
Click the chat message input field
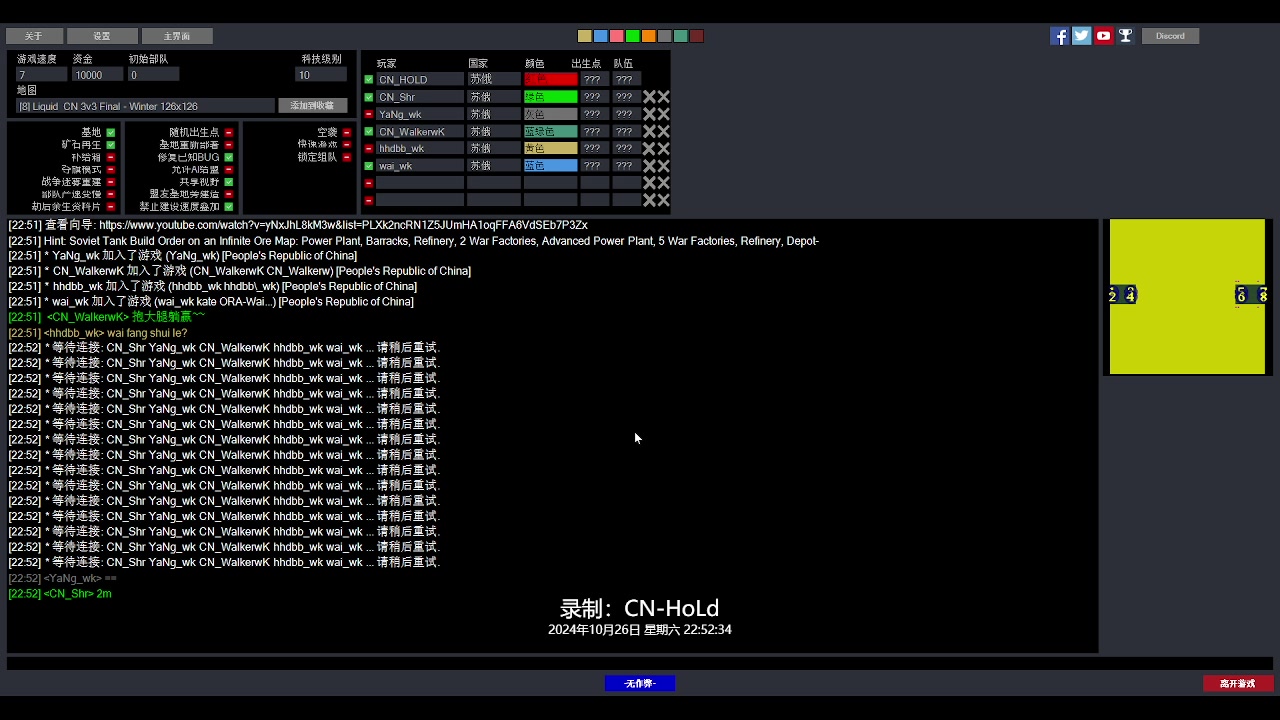[x=640, y=663]
